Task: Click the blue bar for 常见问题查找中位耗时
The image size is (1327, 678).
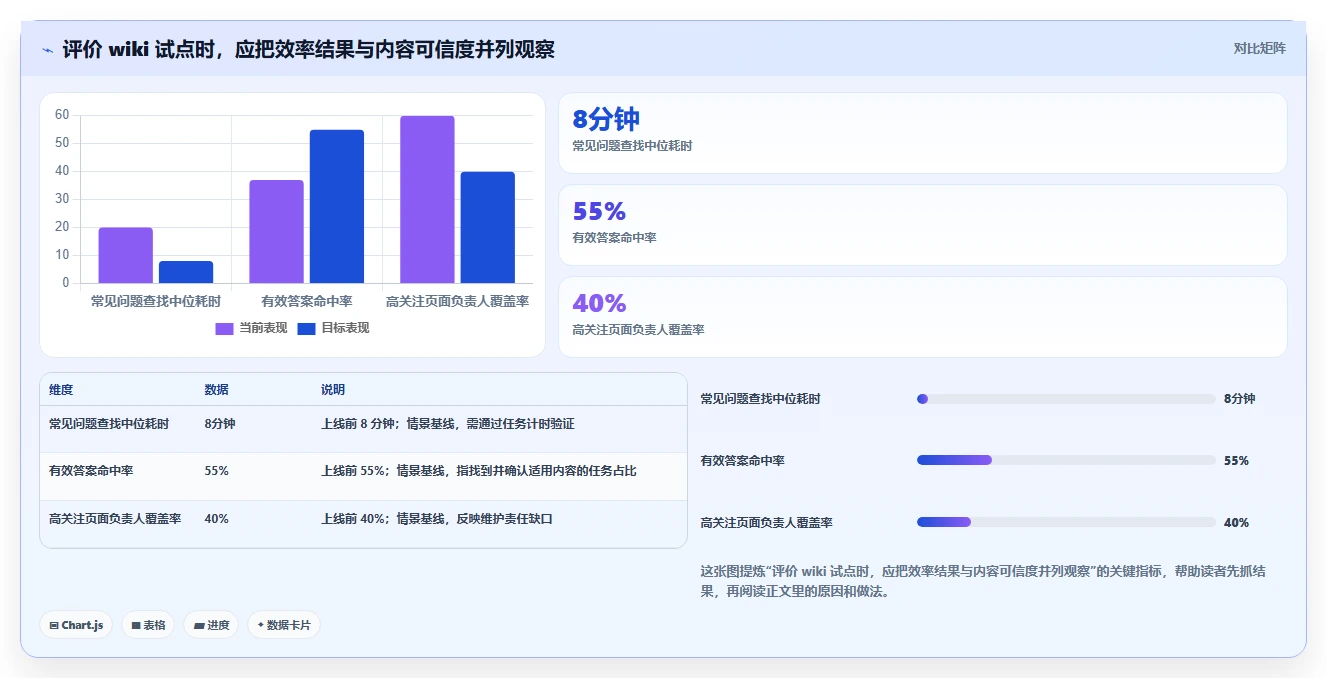Action: pos(186,272)
